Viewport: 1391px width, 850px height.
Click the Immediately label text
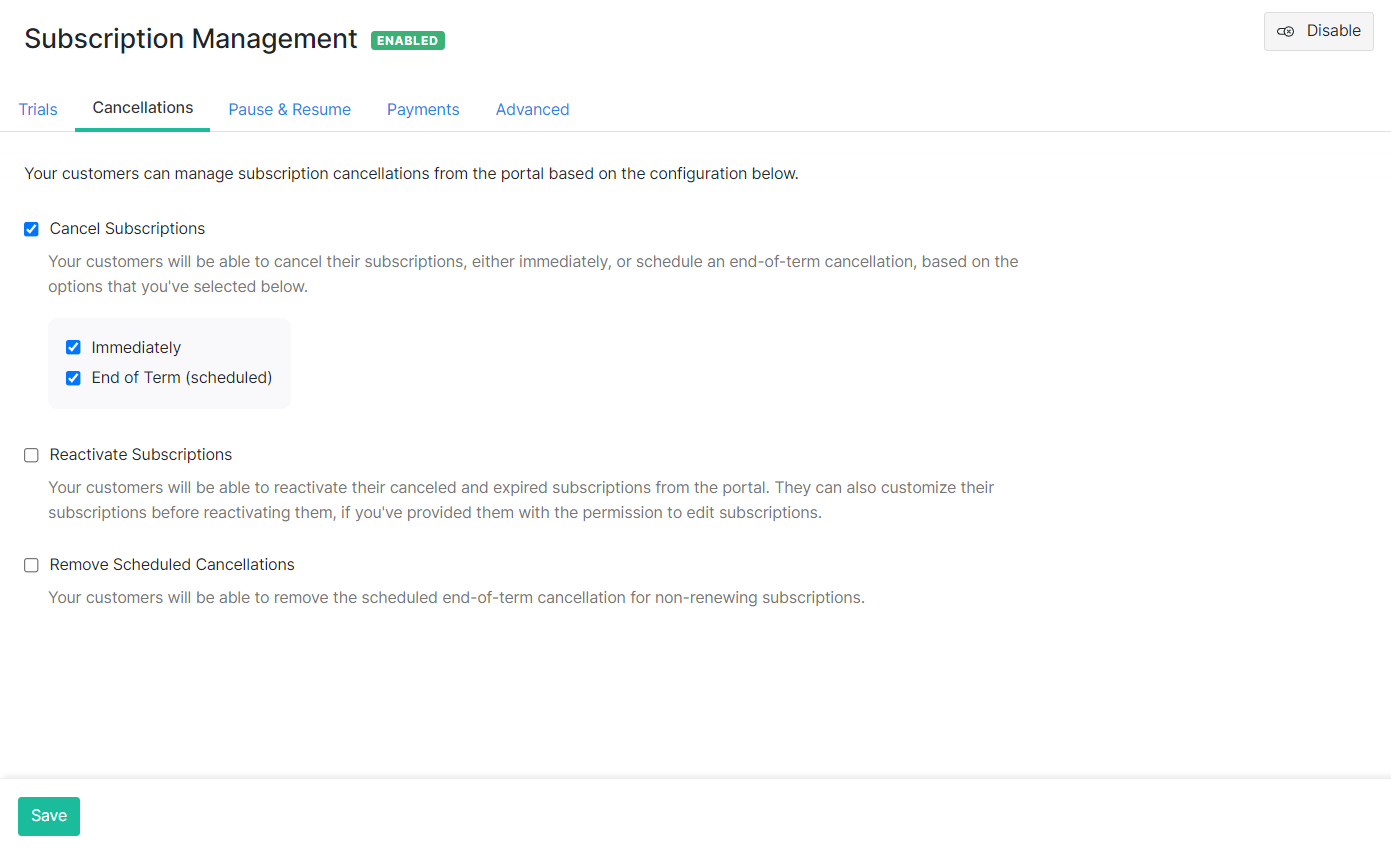(x=136, y=347)
